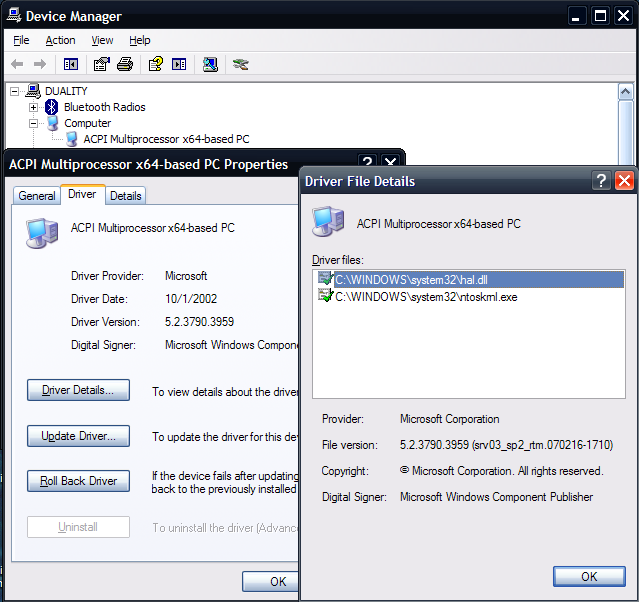Screen dimensions: 639x602
Task: Toggle the action pane toolbar icon
Action: 179,64
